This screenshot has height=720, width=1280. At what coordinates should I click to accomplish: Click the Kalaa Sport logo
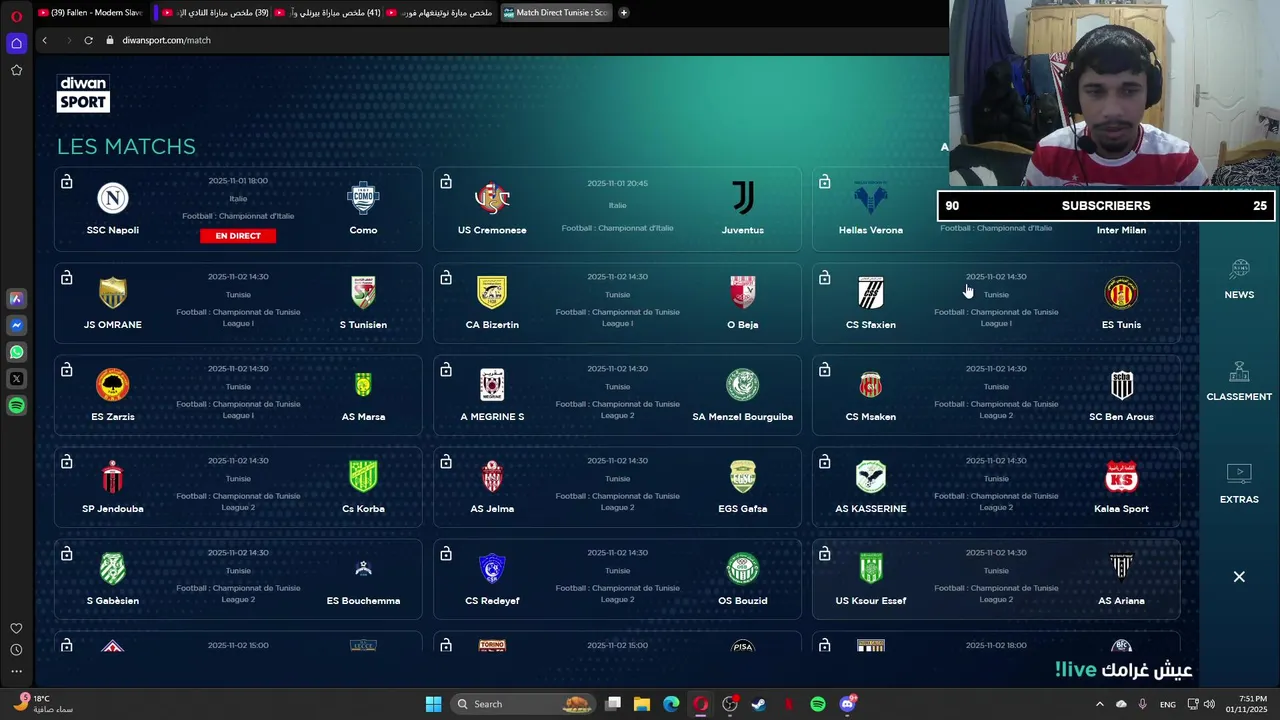(1121, 477)
